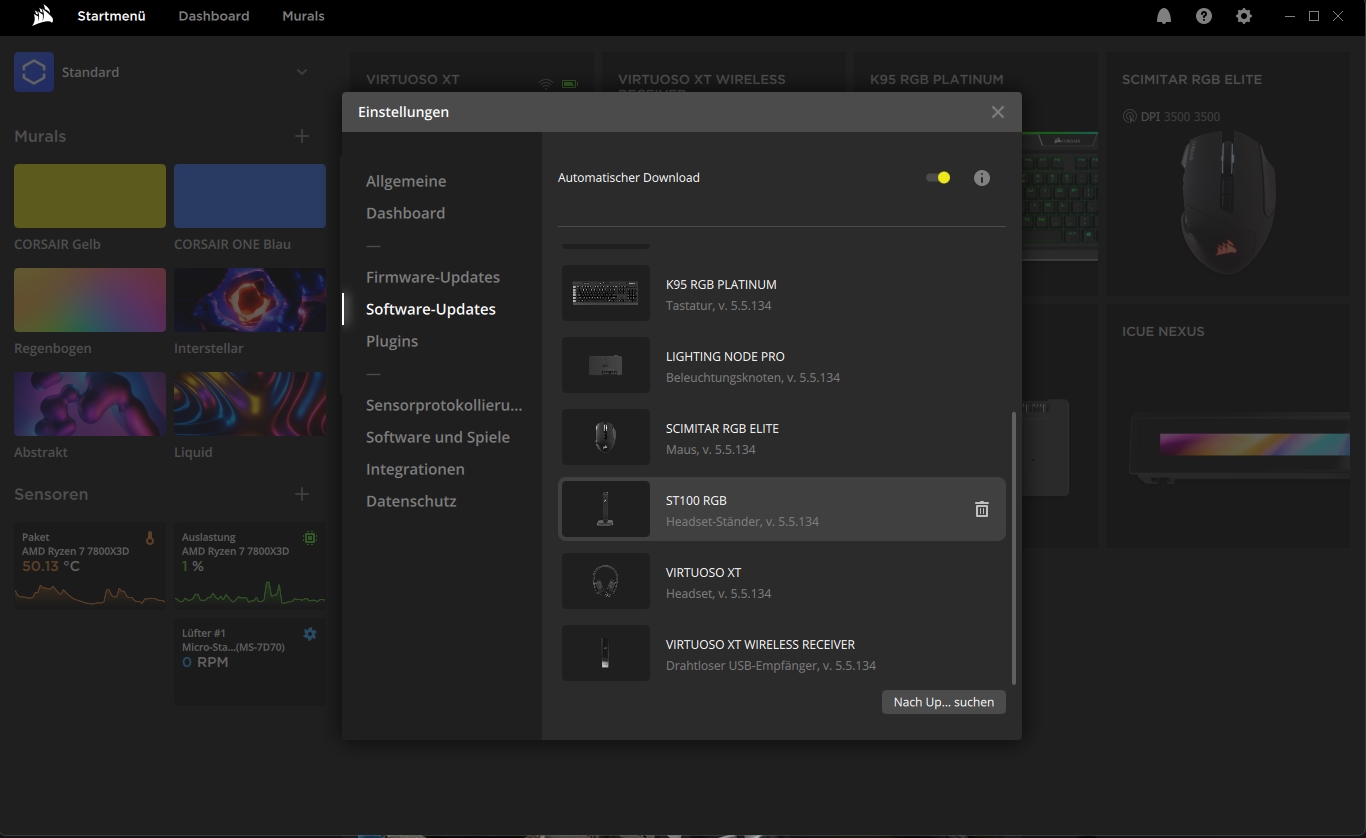The width and height of the screenshot is (1366, 838).
Task: Click the VIRTUOSO XT WIRELESS RECEIVER thumbnail
Action: (x=606, y=653)
